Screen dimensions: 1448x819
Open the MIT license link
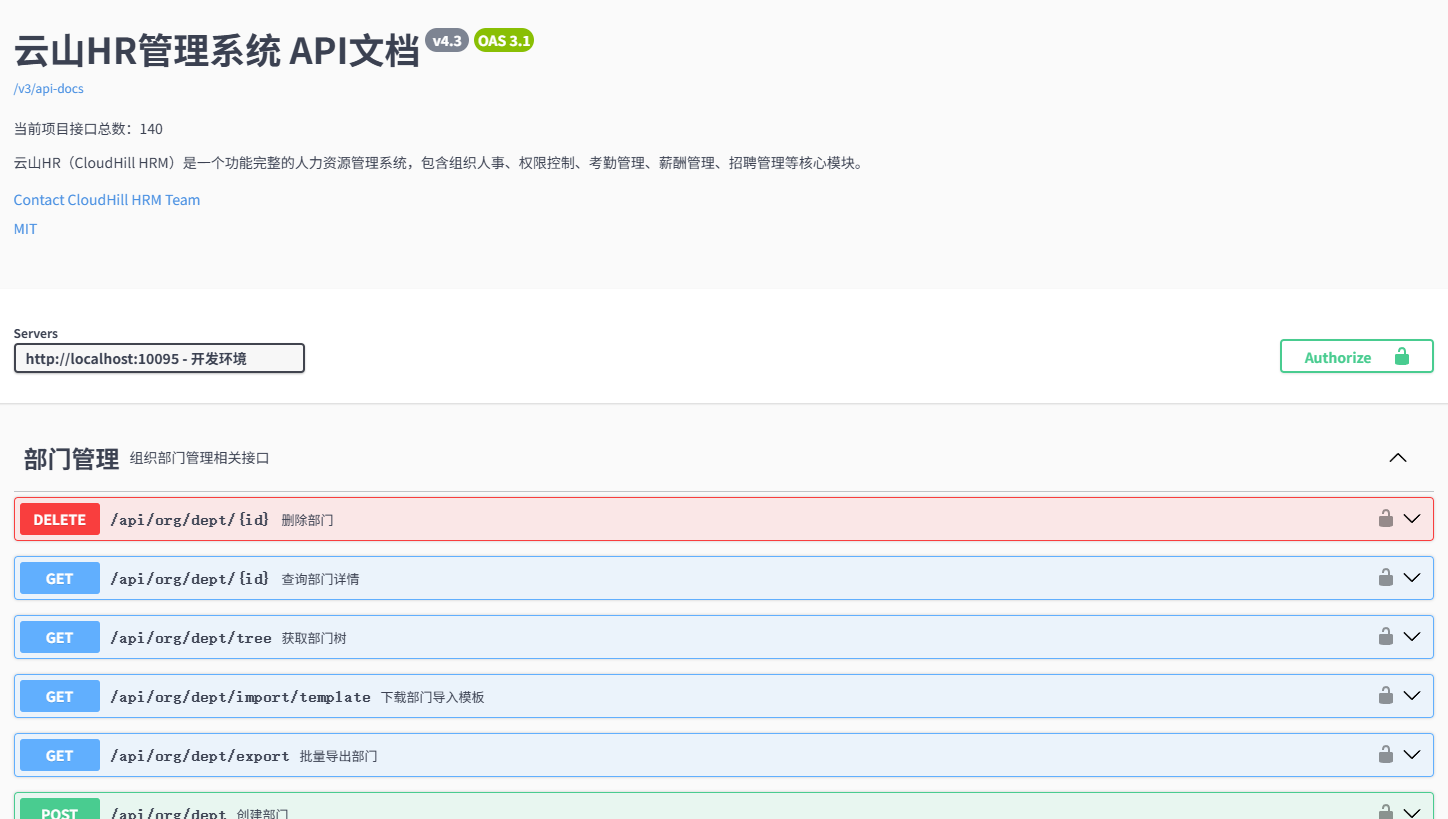coord(26,229)
